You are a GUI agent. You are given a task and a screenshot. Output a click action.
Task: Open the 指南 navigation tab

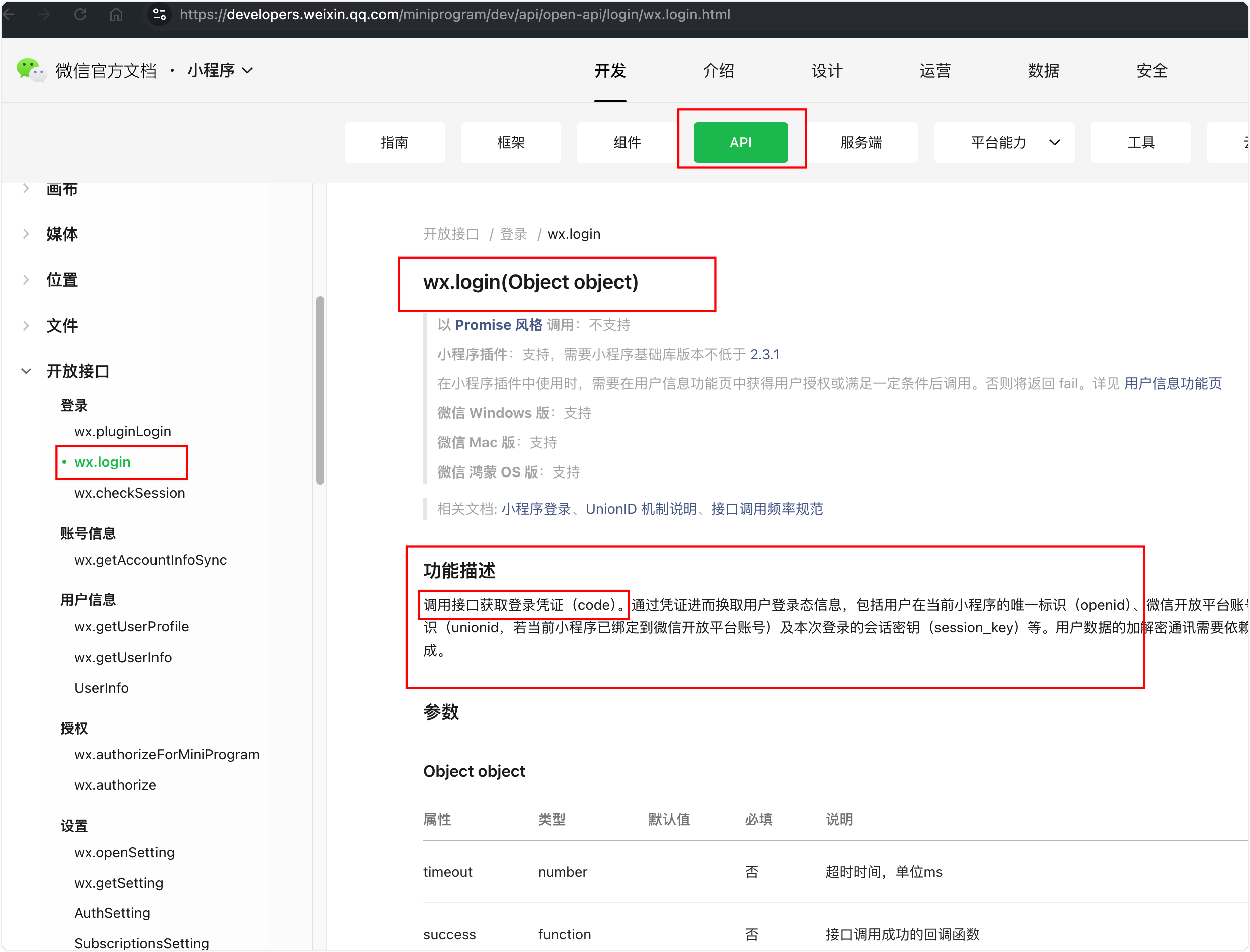coord(394,142)
